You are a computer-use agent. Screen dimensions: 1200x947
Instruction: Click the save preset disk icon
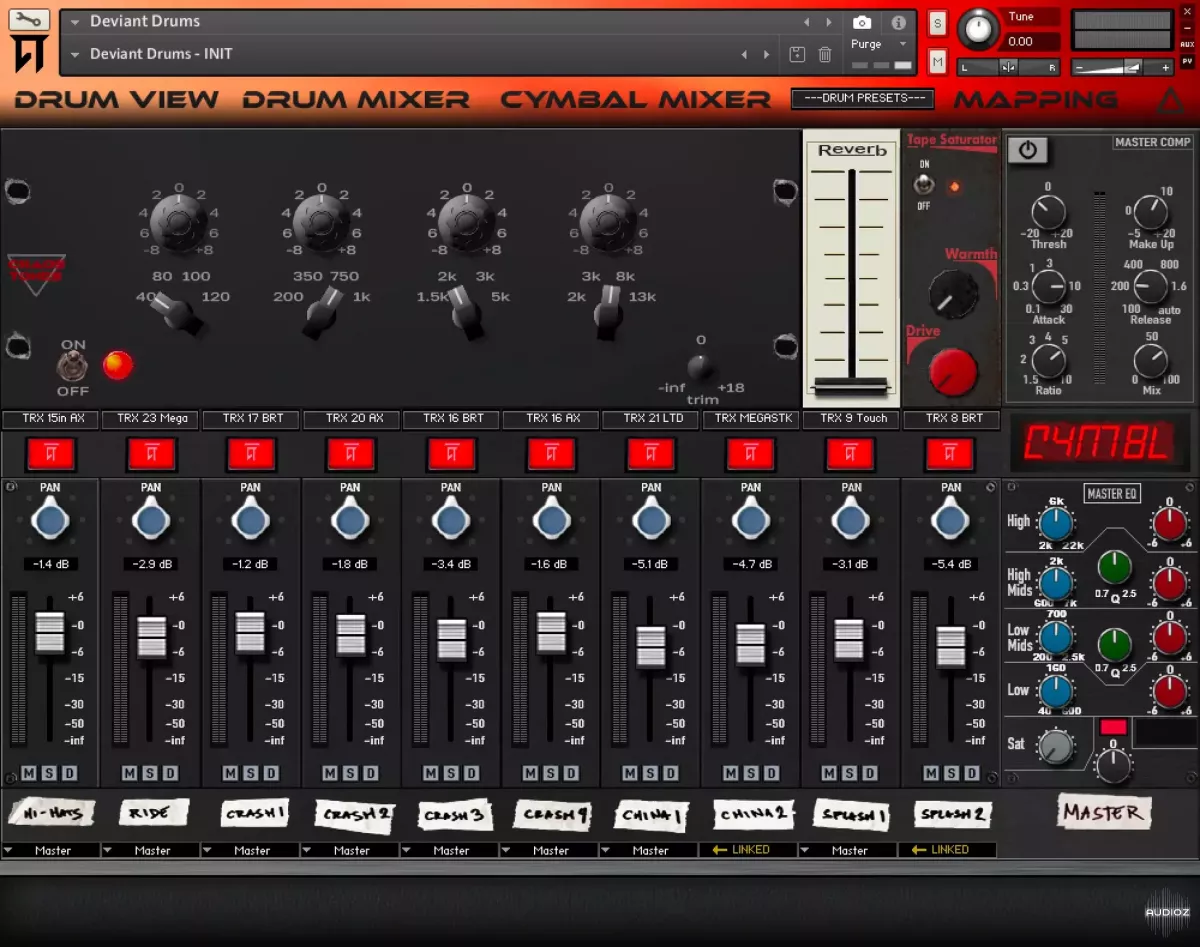coord(797,55)
